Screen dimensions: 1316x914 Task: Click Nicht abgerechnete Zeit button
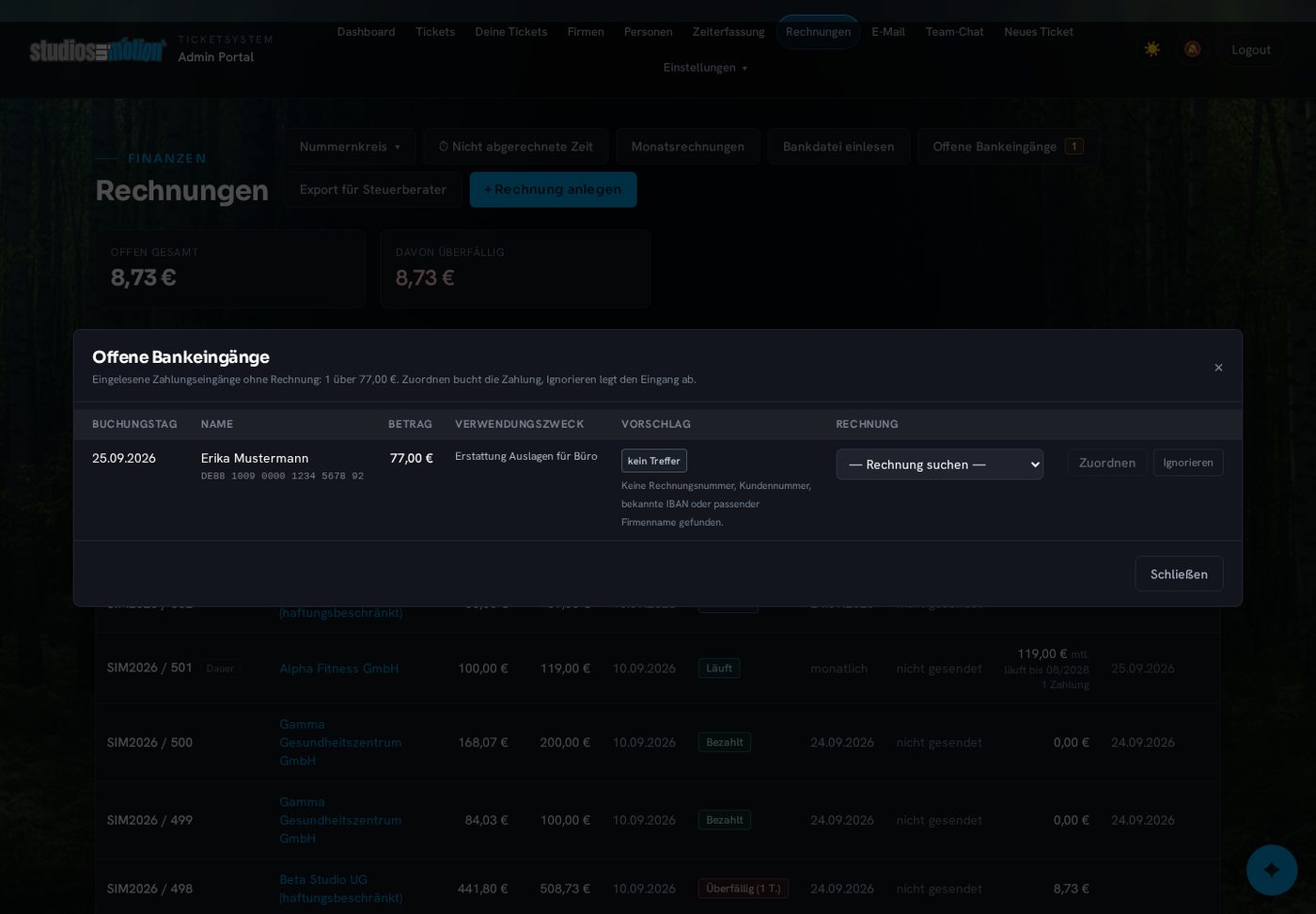[x=515, y=147]
